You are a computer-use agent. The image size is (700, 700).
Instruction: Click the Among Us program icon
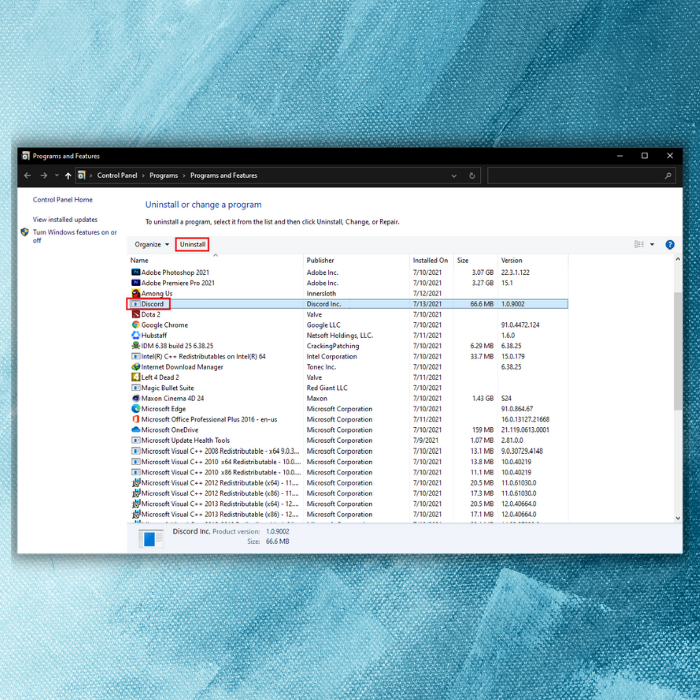tap(136, 293)
